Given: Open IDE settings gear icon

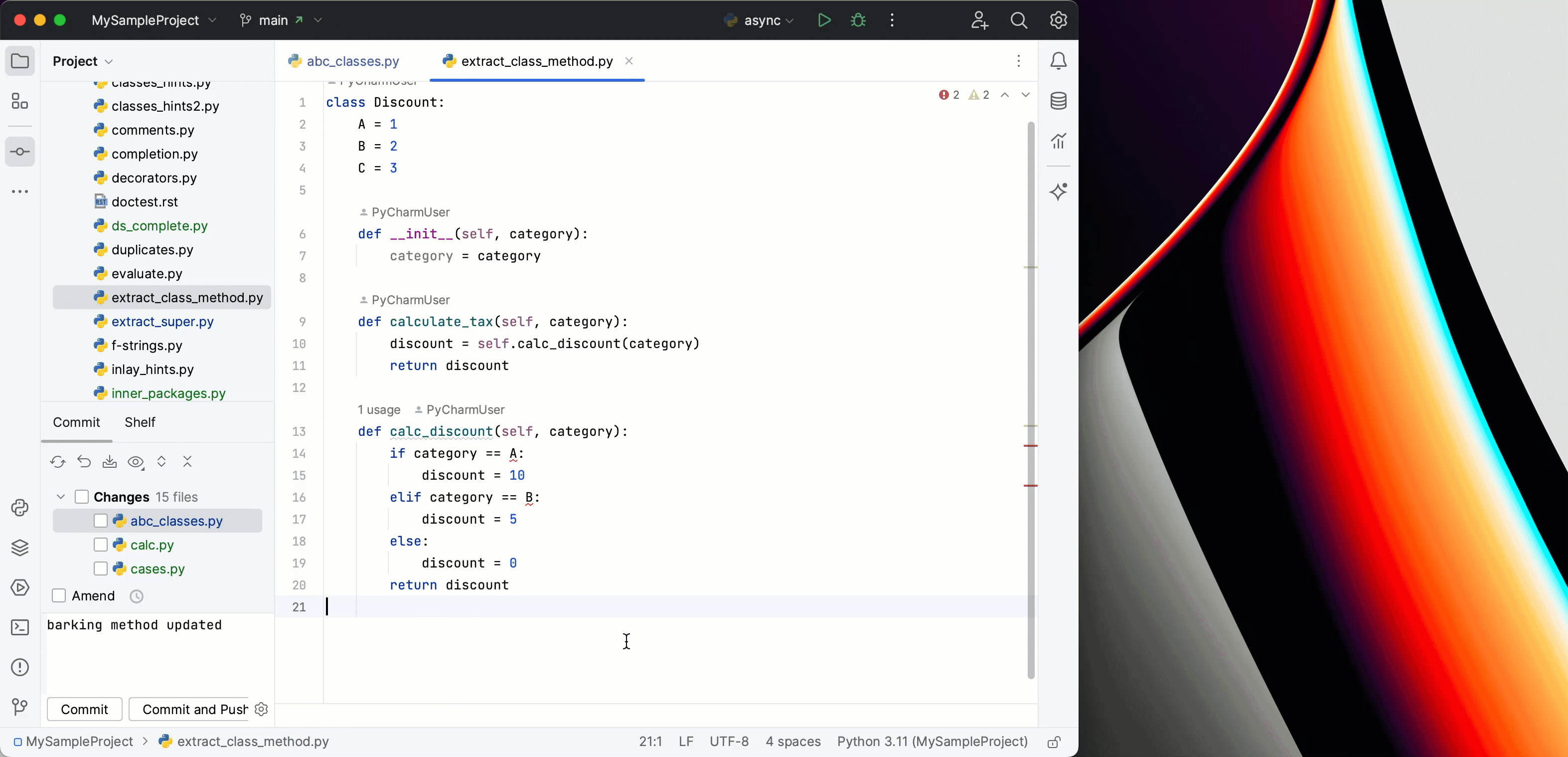Looking at the screenshot, I should coord(1059,20).
